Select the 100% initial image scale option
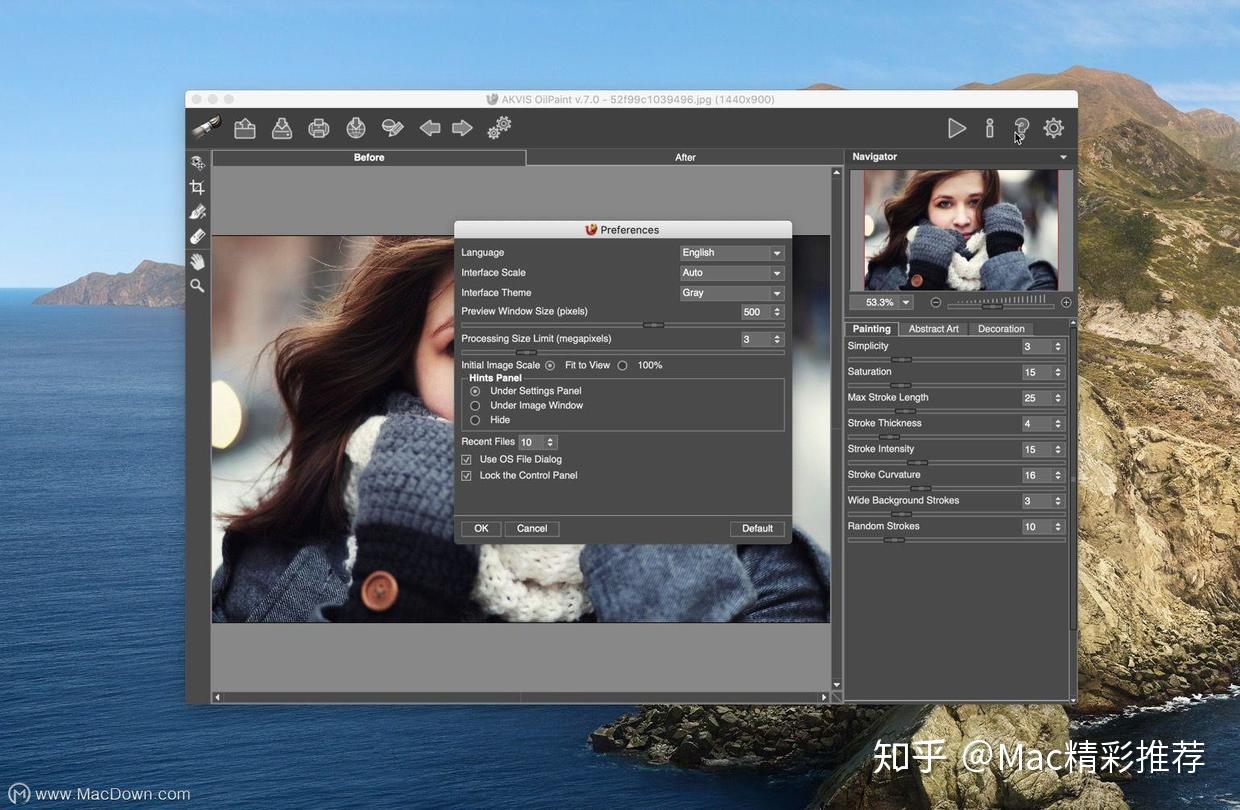This screenshot has height=810, width=1240. (x=623, y=366)
